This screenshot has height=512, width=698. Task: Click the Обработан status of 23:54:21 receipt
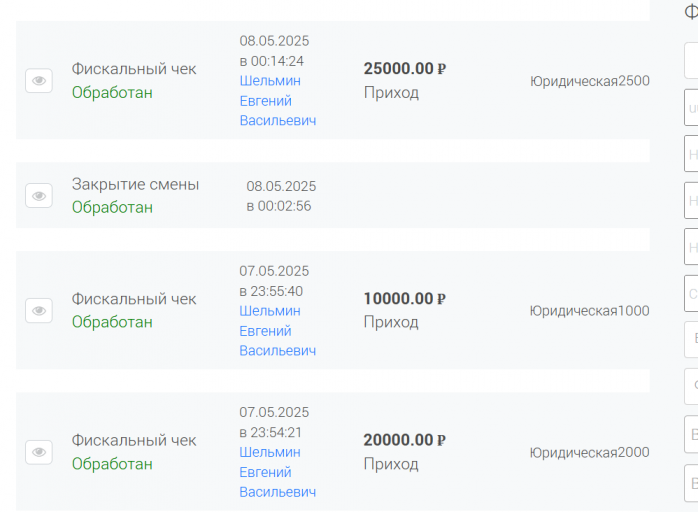[x=112, y=464]
